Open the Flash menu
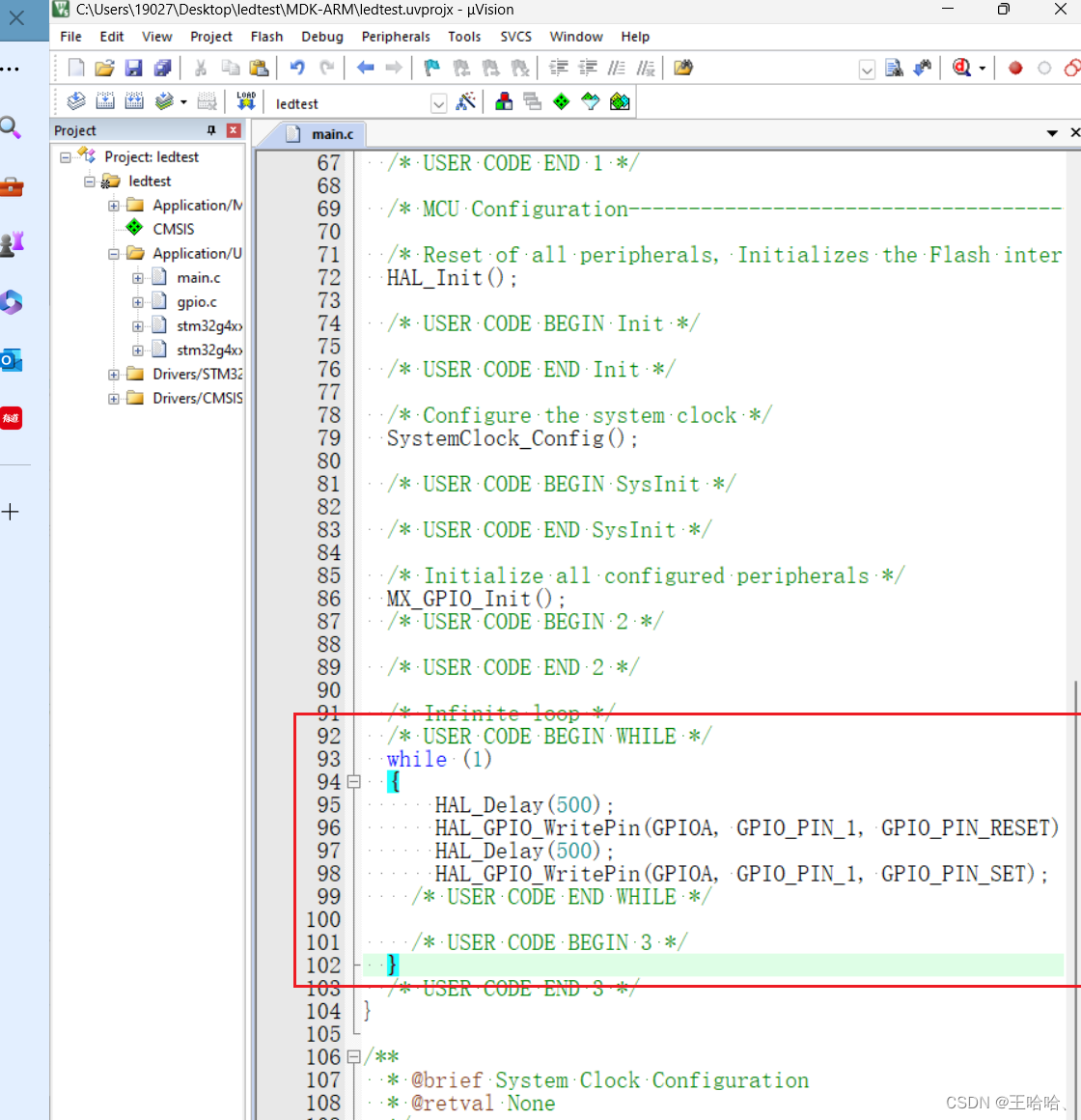The image size is (1081, 1120). tap(266, 37)
